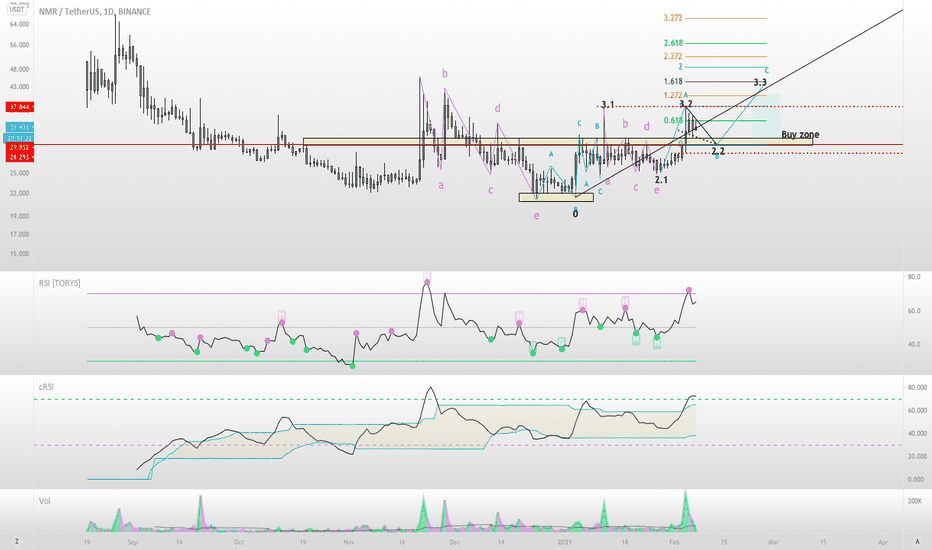Click the USDT currency button
This screenshot has height=550, width=932.
point(17,9)
